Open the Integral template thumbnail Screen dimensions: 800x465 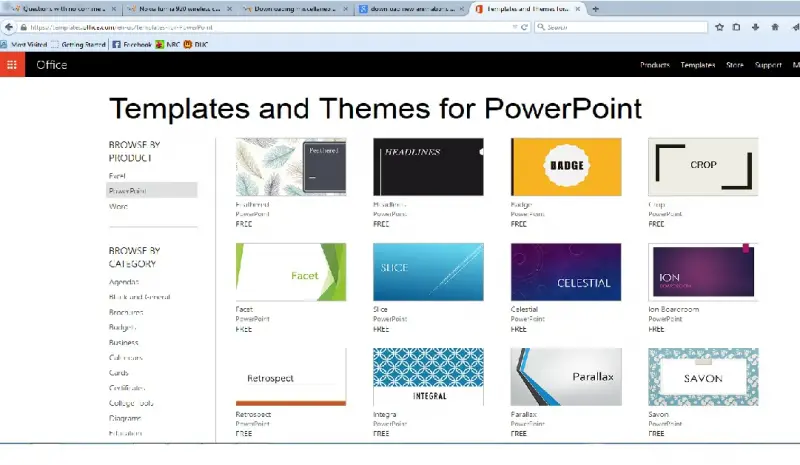[x=428, y=377]
